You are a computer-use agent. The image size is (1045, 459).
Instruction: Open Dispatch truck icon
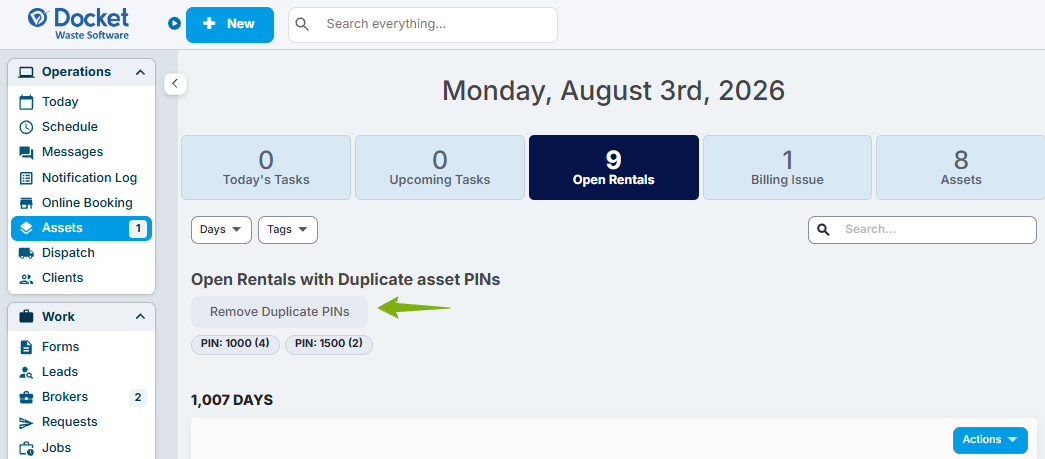(26, 253)
